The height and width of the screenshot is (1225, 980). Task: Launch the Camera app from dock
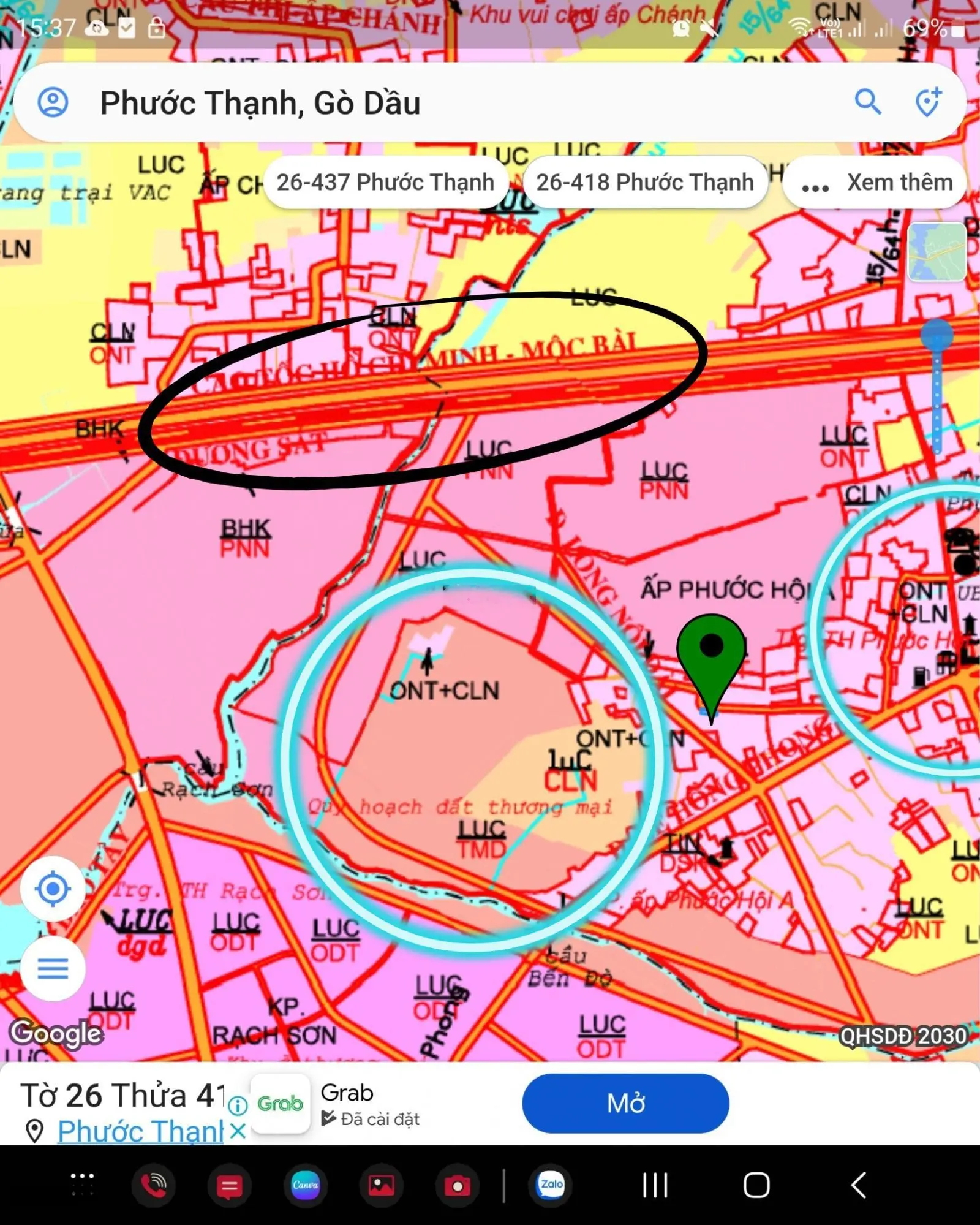tap(457, 1186)
